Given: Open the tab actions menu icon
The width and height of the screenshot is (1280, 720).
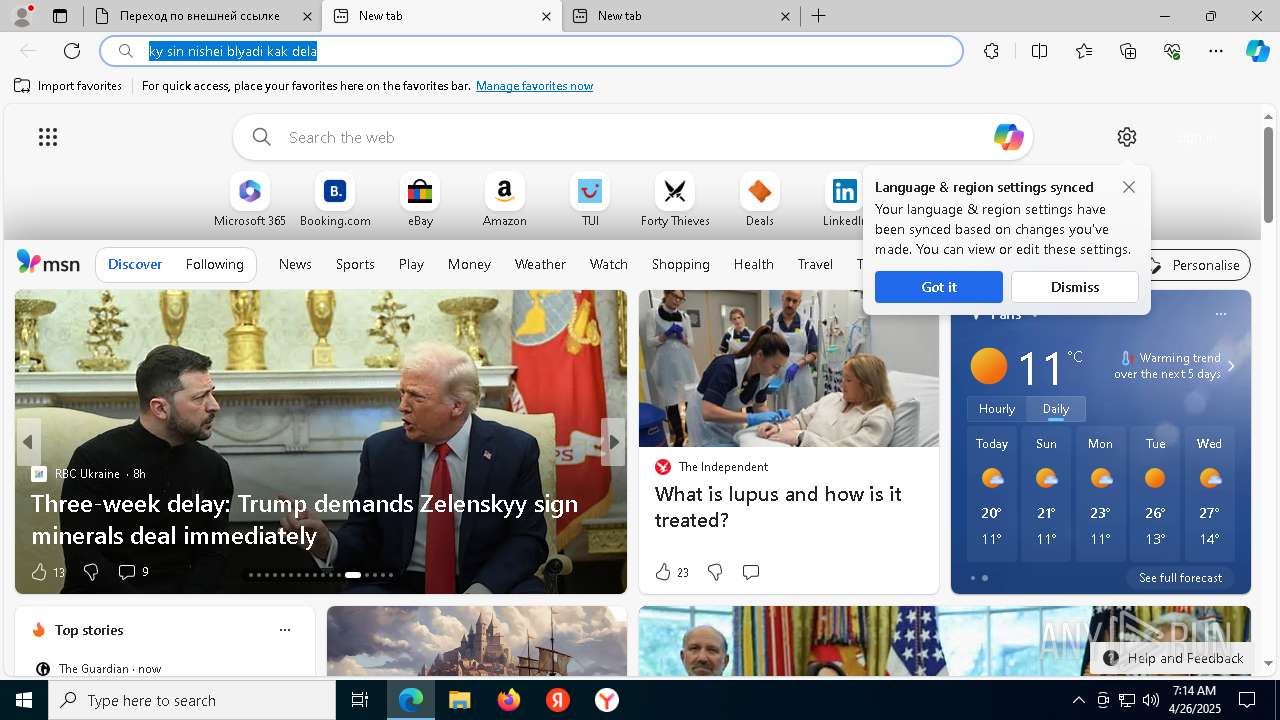Looking at the screenshot, I should tap(60, 16).
